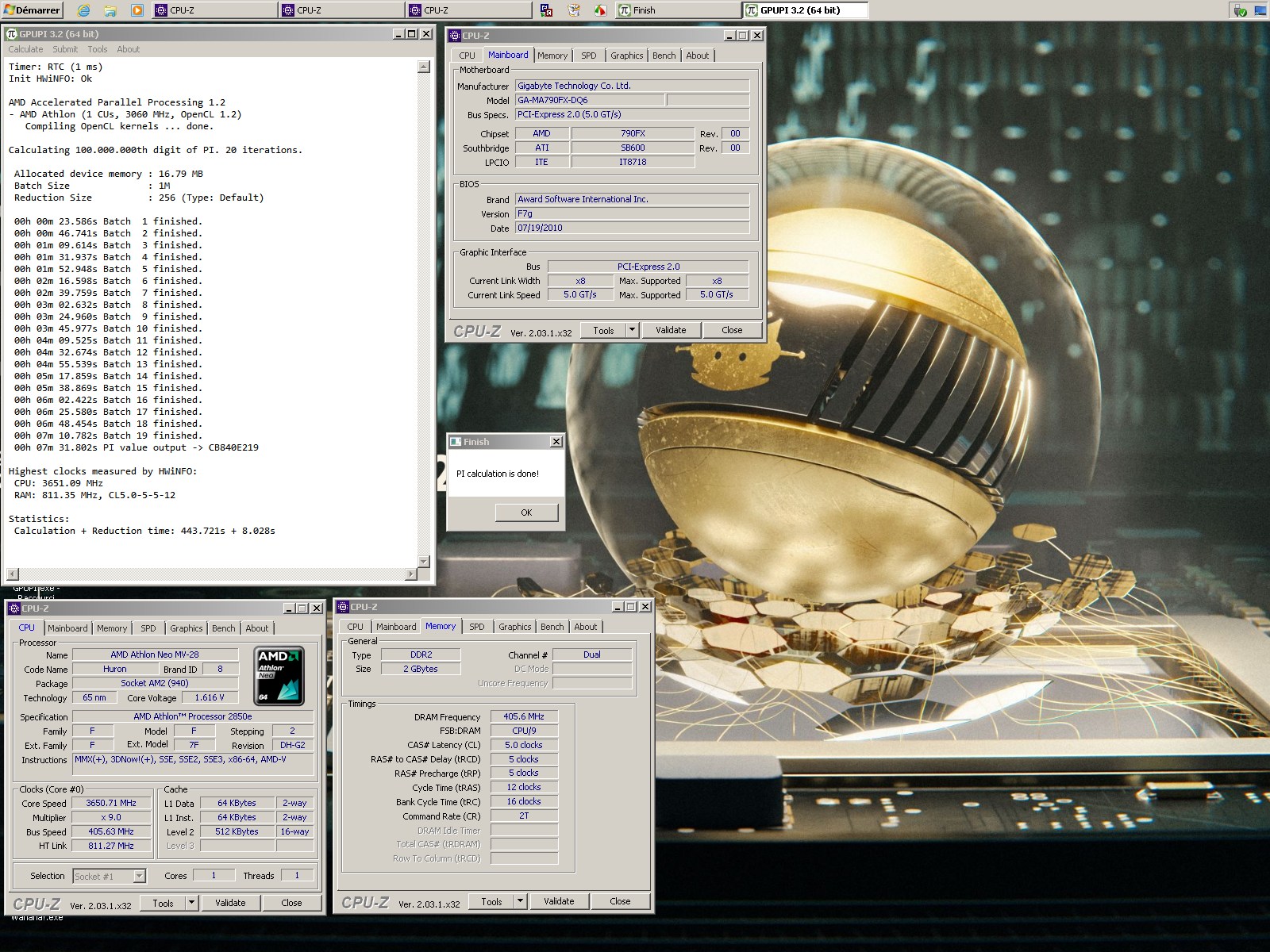Open the Démarrer start menu

(x=33, y=10)
